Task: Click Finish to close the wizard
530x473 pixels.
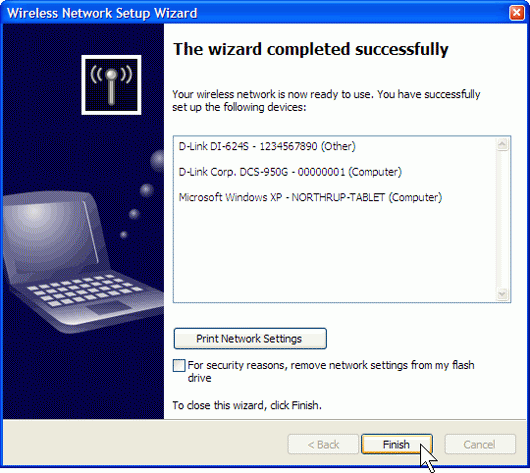Action: coord(397,444)
